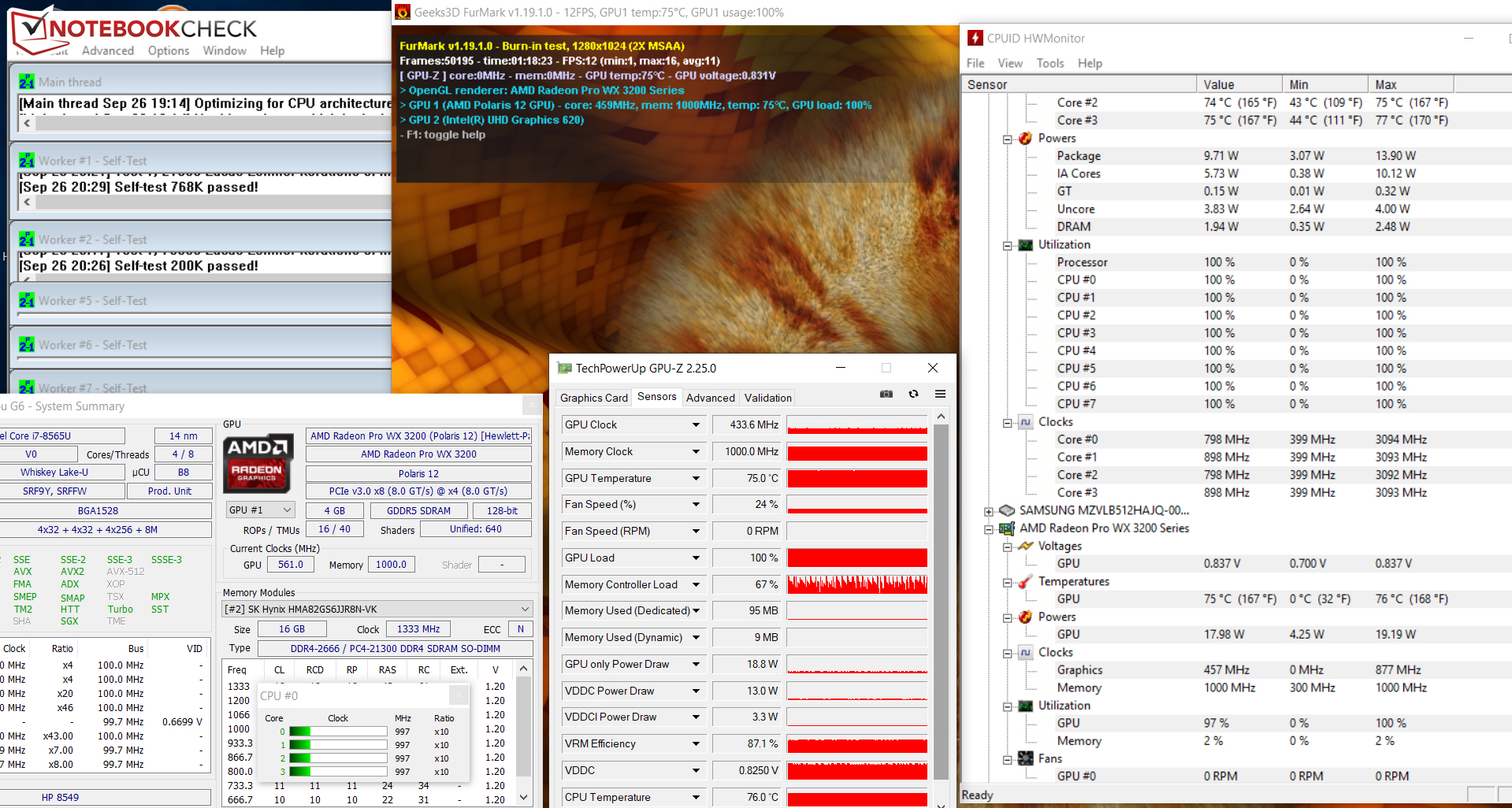
Task: Click the SAMSUNG MZVLB512HAJQ drive icon
Action: tap(1007, 510)
